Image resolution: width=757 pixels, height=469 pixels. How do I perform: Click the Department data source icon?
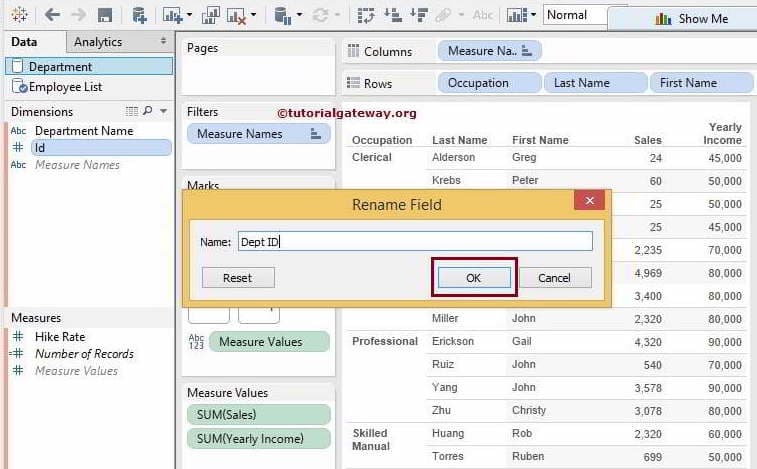(17, 66)
